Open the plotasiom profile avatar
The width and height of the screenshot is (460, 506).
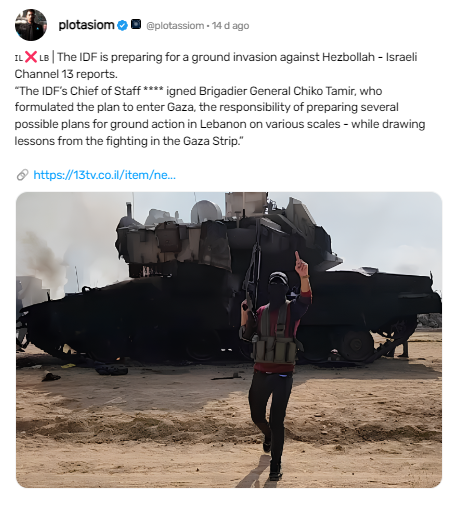click(x=31, y=25)
